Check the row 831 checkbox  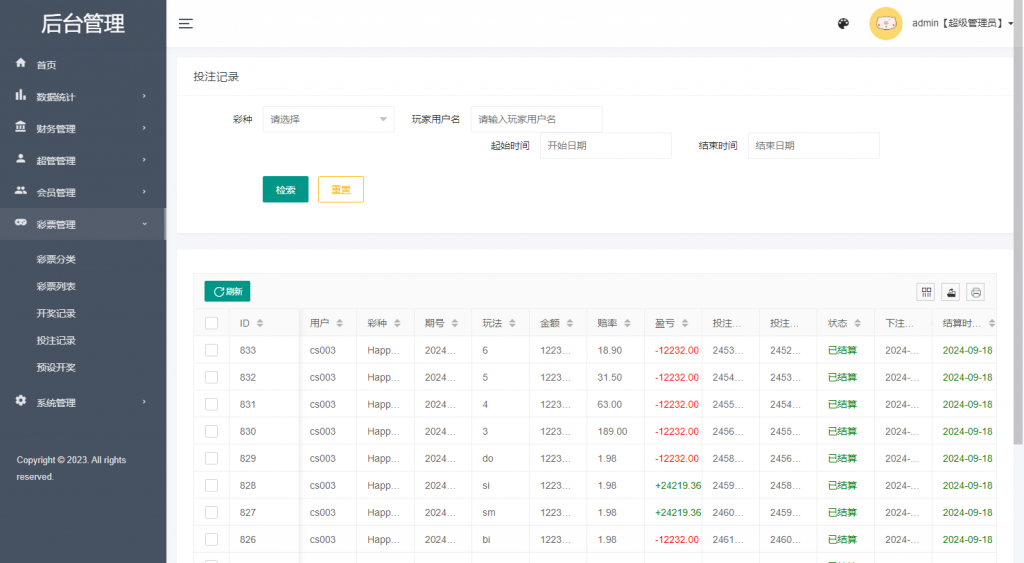click(212, 404)
